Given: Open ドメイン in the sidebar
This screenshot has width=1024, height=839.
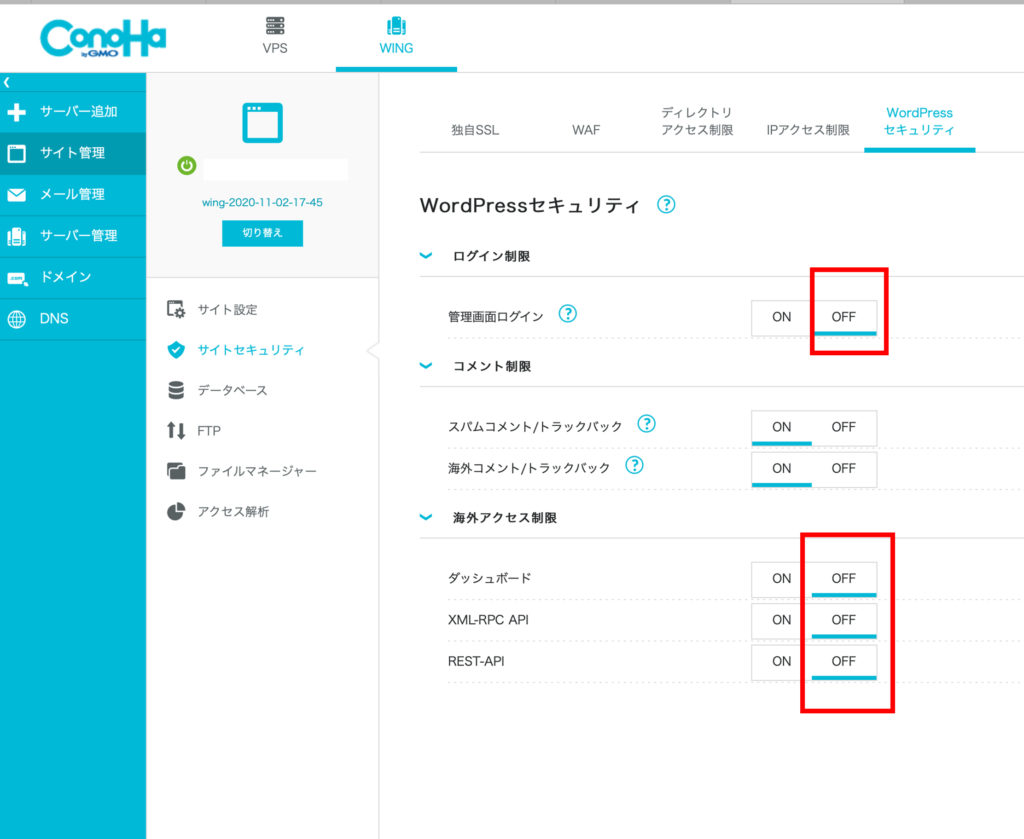Looking at the screenshot, I should [x=73, y=277].
